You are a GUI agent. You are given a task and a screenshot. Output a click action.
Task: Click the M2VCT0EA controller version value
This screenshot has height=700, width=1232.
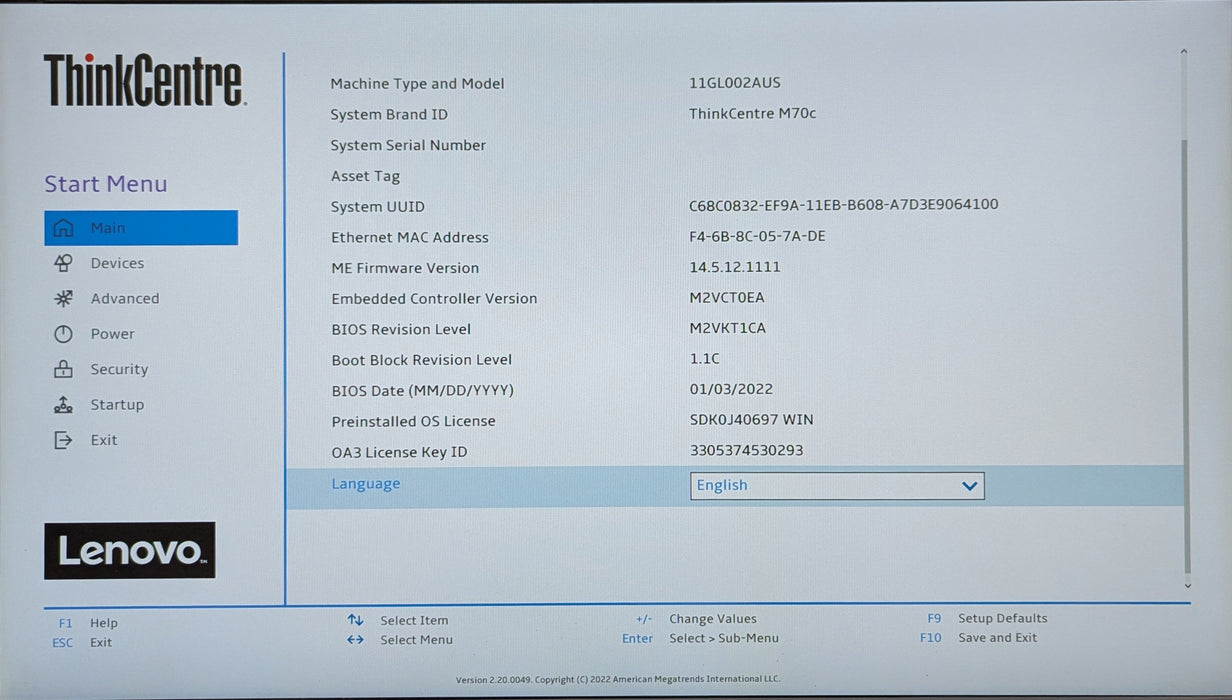pos(727,298)
